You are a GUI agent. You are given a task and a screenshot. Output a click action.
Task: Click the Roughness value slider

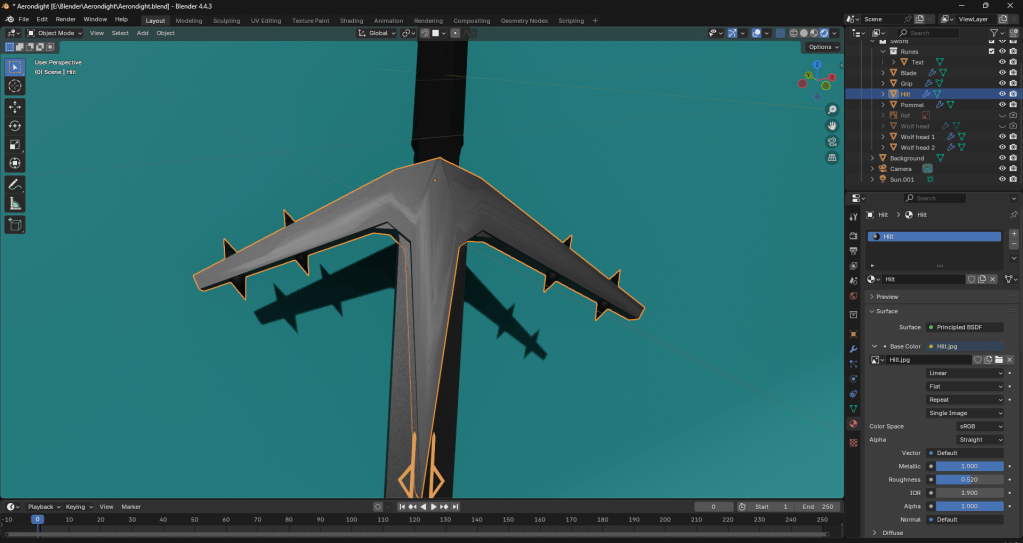(966, 479)
